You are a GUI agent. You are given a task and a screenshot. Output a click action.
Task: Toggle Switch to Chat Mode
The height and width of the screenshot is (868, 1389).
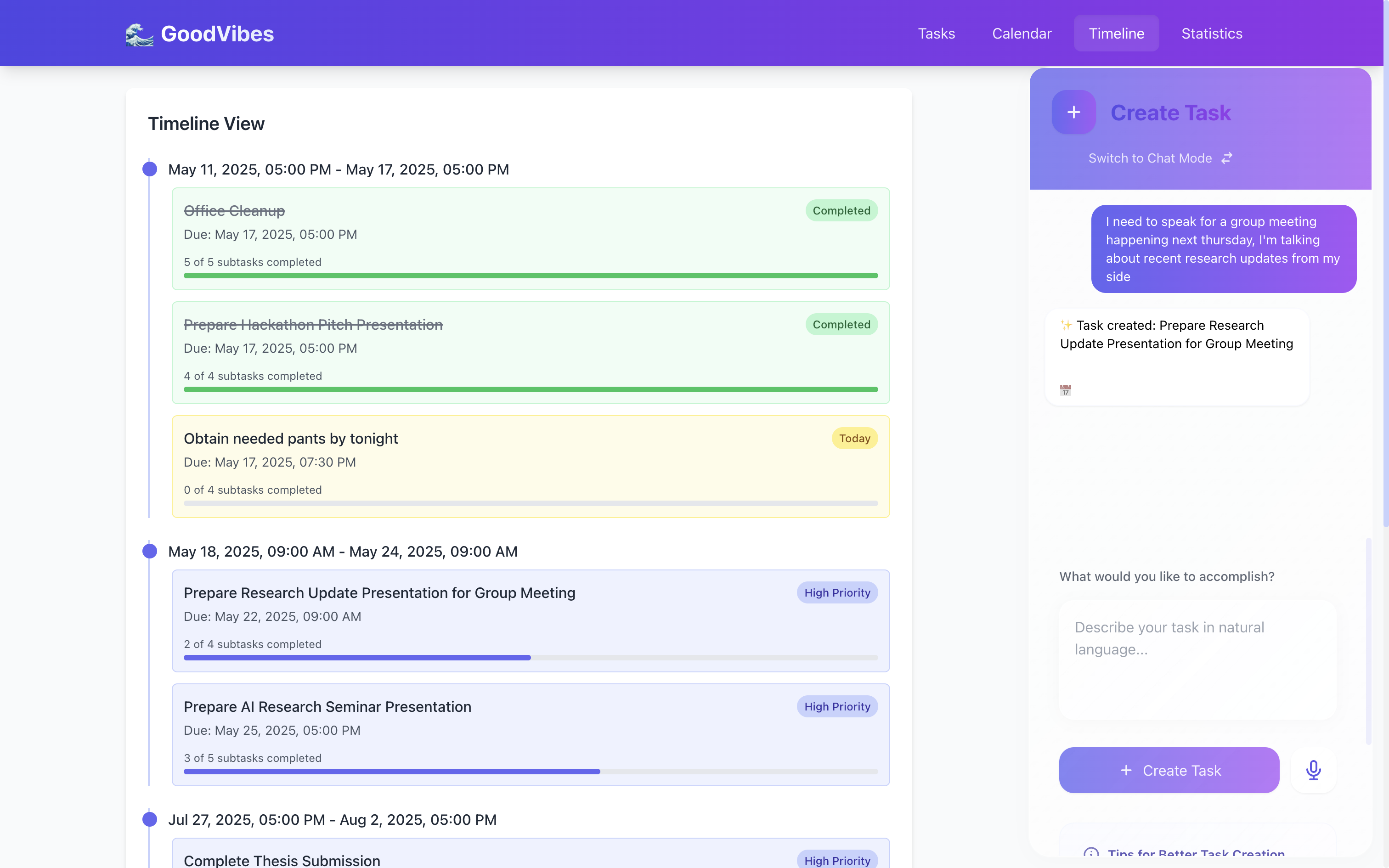coord(1150,158)
